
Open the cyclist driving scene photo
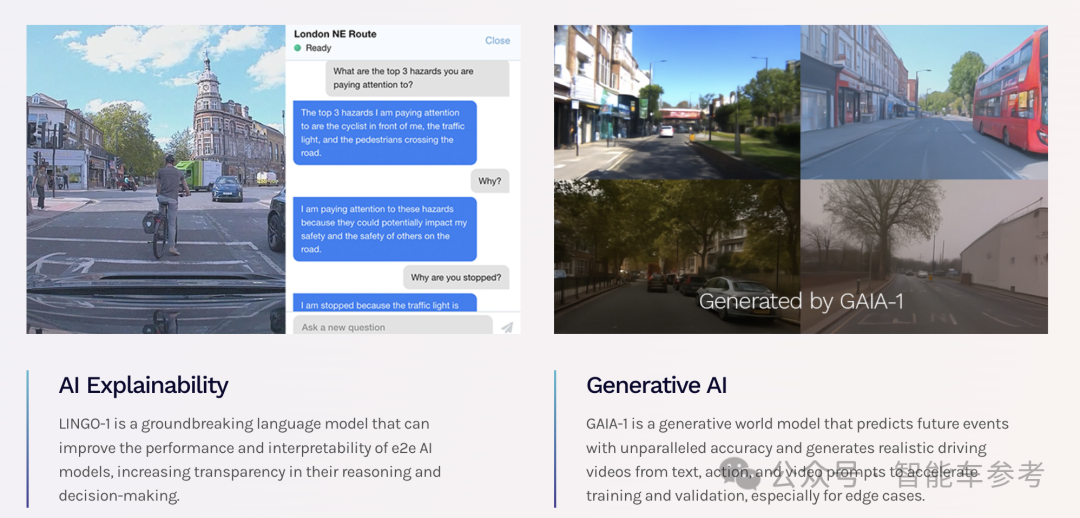point(156,180)
